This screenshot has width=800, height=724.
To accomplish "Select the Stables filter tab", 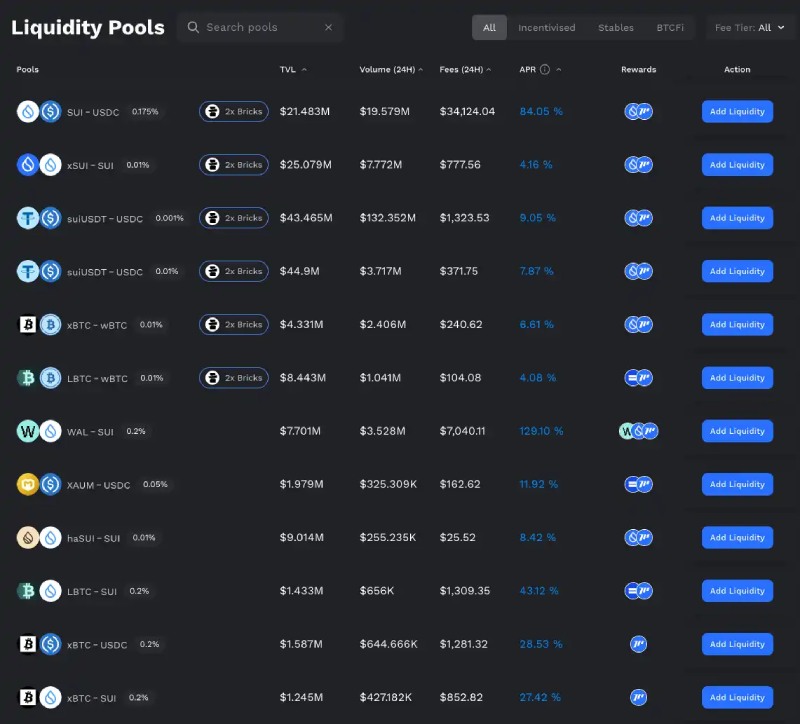I will [x=615, y=28].
